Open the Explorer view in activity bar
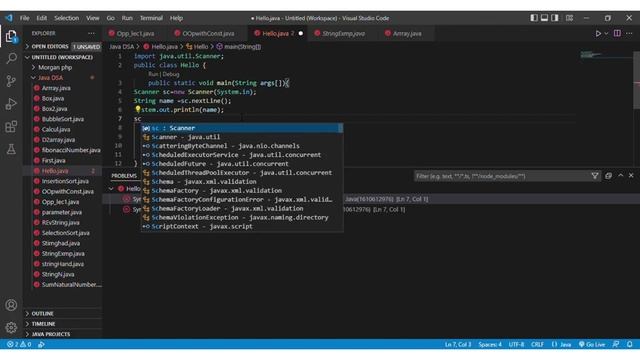 (x=11, y=36)
